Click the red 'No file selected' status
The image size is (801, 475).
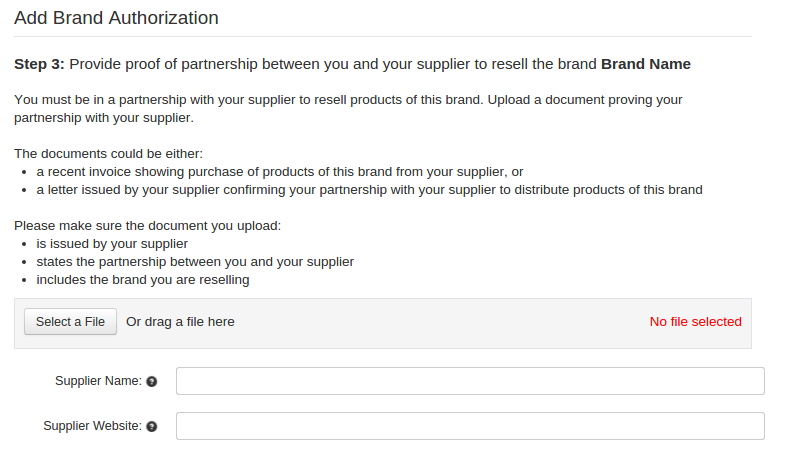tap(695, 322)
